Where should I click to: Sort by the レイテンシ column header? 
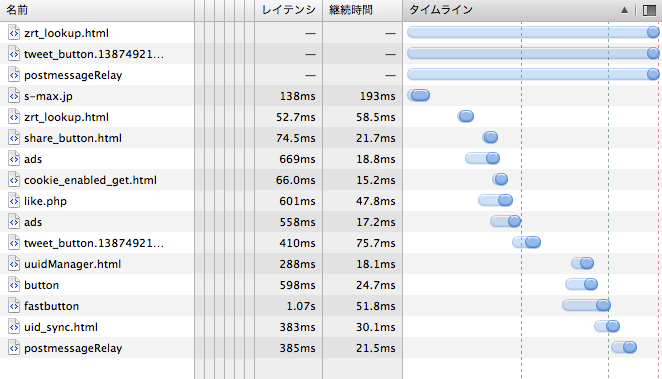coord(288,10)
